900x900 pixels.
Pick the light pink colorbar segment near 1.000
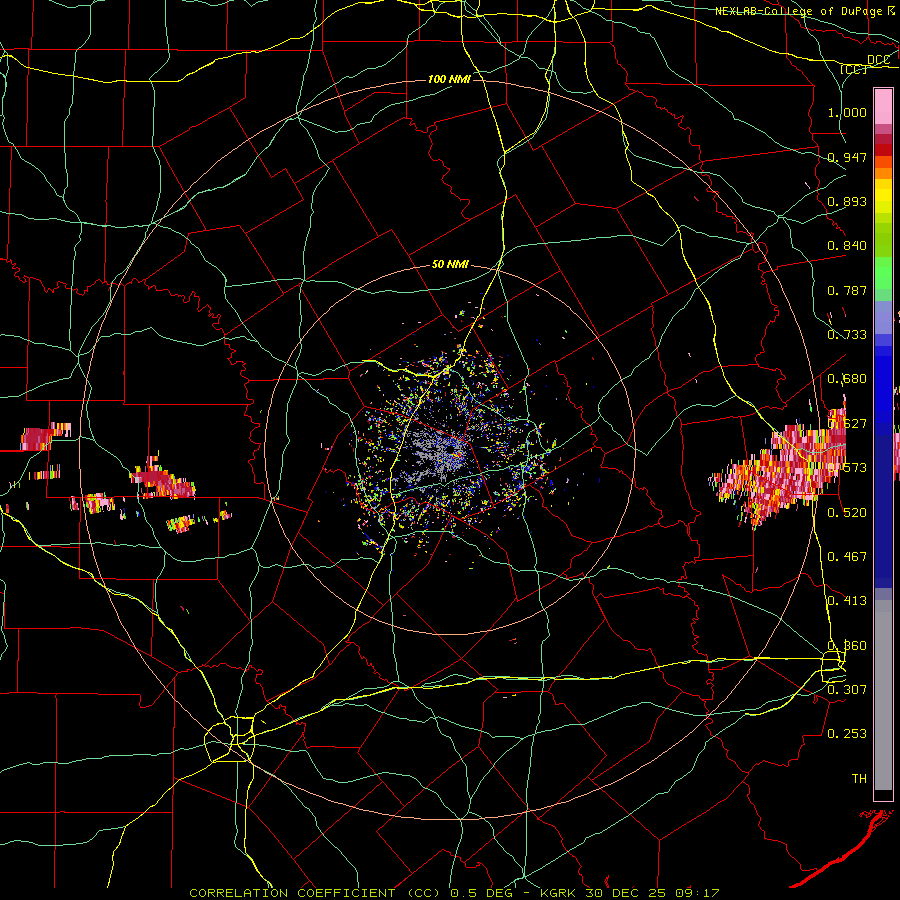point(883,107)
